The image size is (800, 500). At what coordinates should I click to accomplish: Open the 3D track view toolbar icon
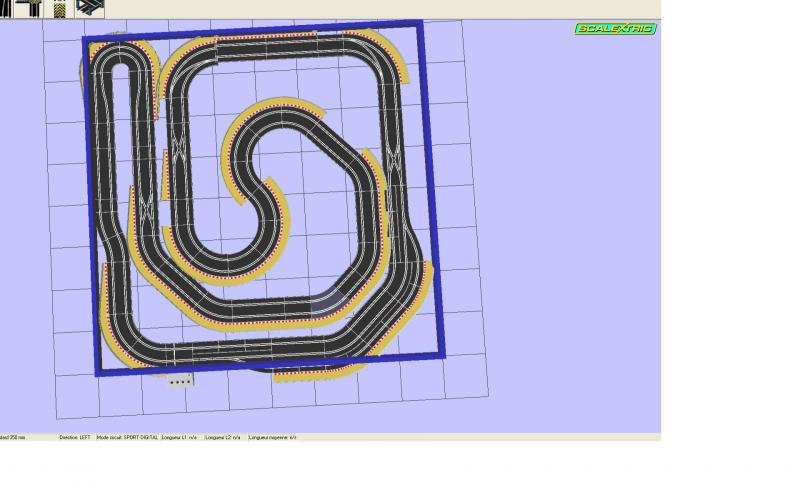90,9
